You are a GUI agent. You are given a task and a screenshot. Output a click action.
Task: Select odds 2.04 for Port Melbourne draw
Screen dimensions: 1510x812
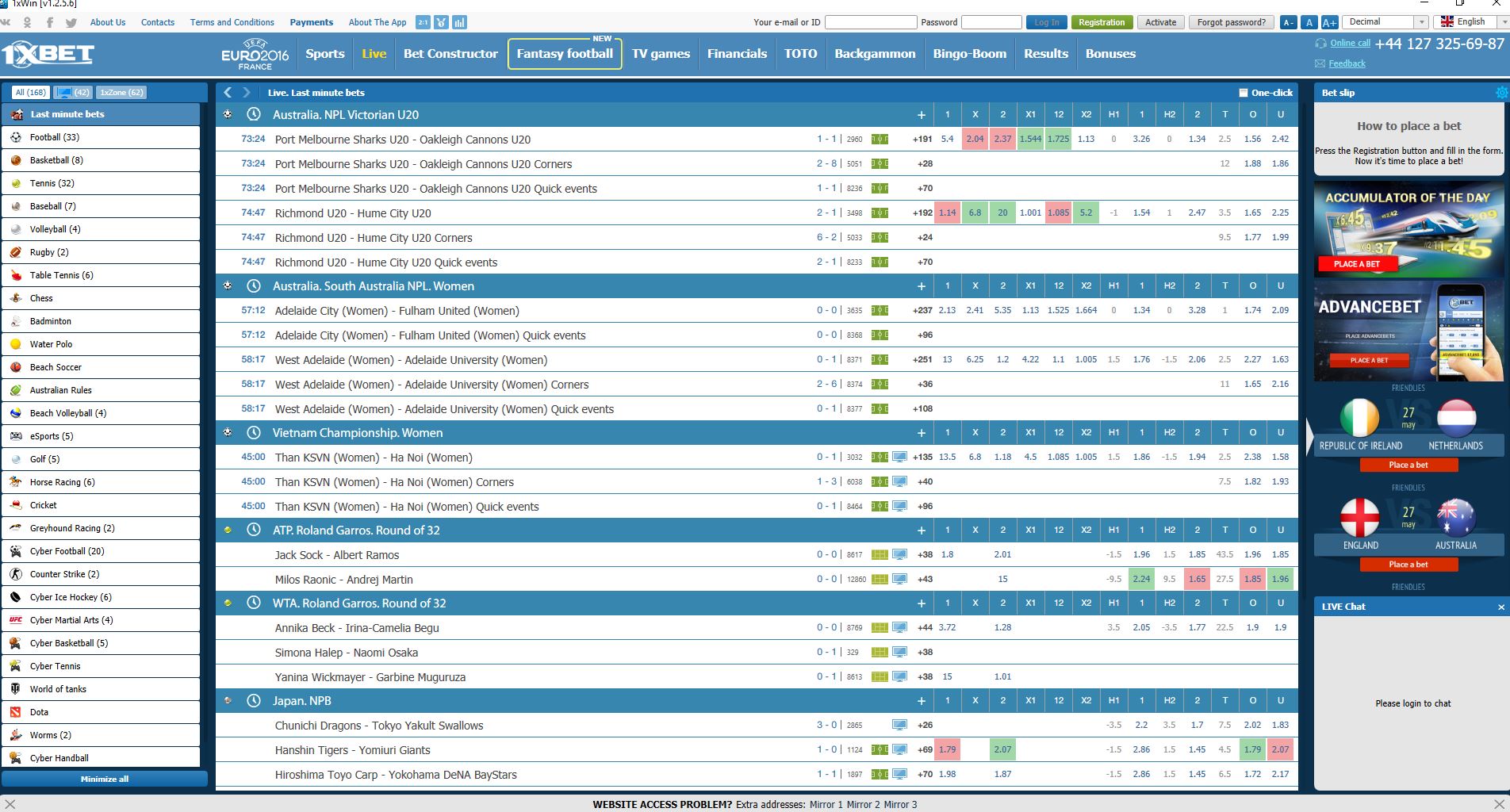coord(975,139)
